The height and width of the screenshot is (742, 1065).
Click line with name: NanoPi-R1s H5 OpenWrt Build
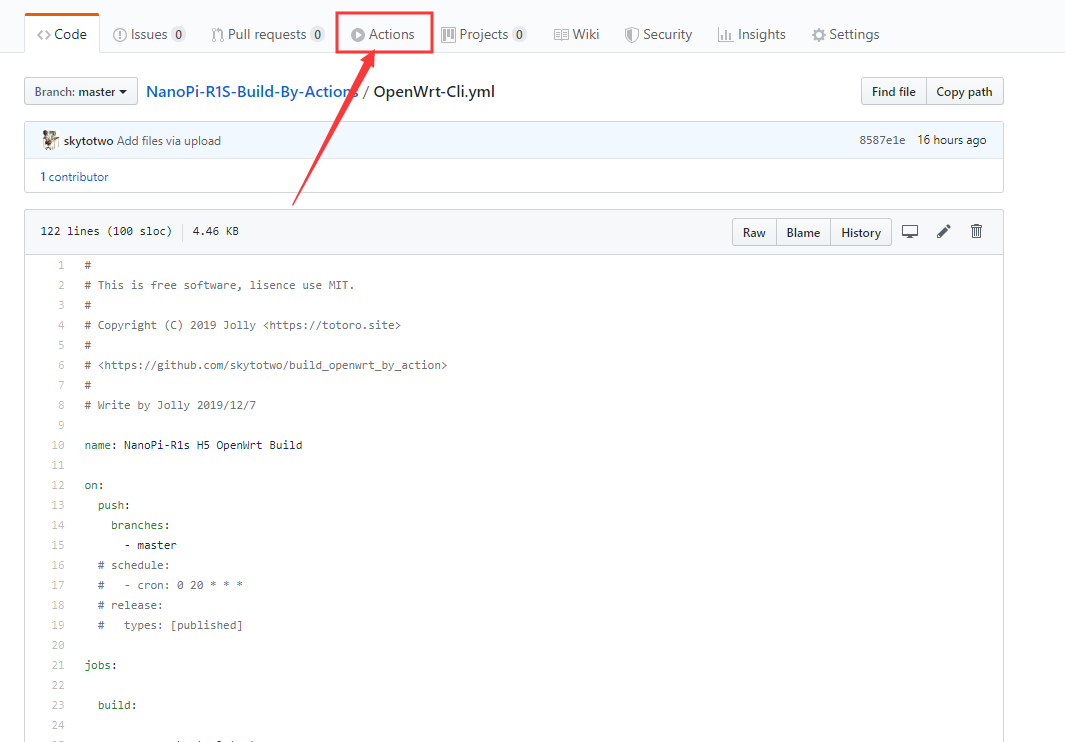(x=194, y=445)
